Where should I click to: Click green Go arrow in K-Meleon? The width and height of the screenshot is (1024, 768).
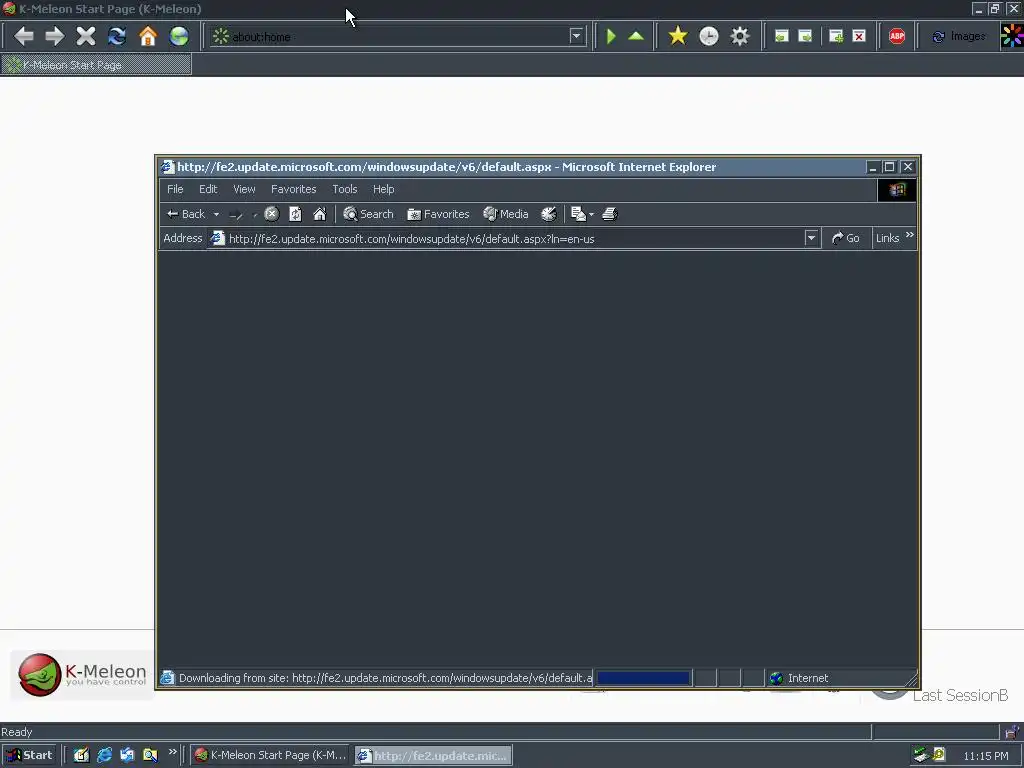[x=611, y=36]
